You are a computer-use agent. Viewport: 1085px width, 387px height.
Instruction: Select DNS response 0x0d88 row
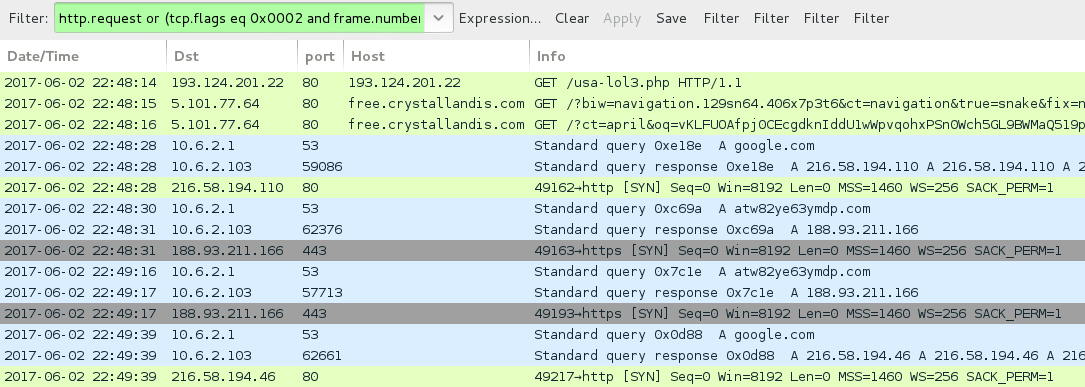pyautogui.click(x=542, y=356)
